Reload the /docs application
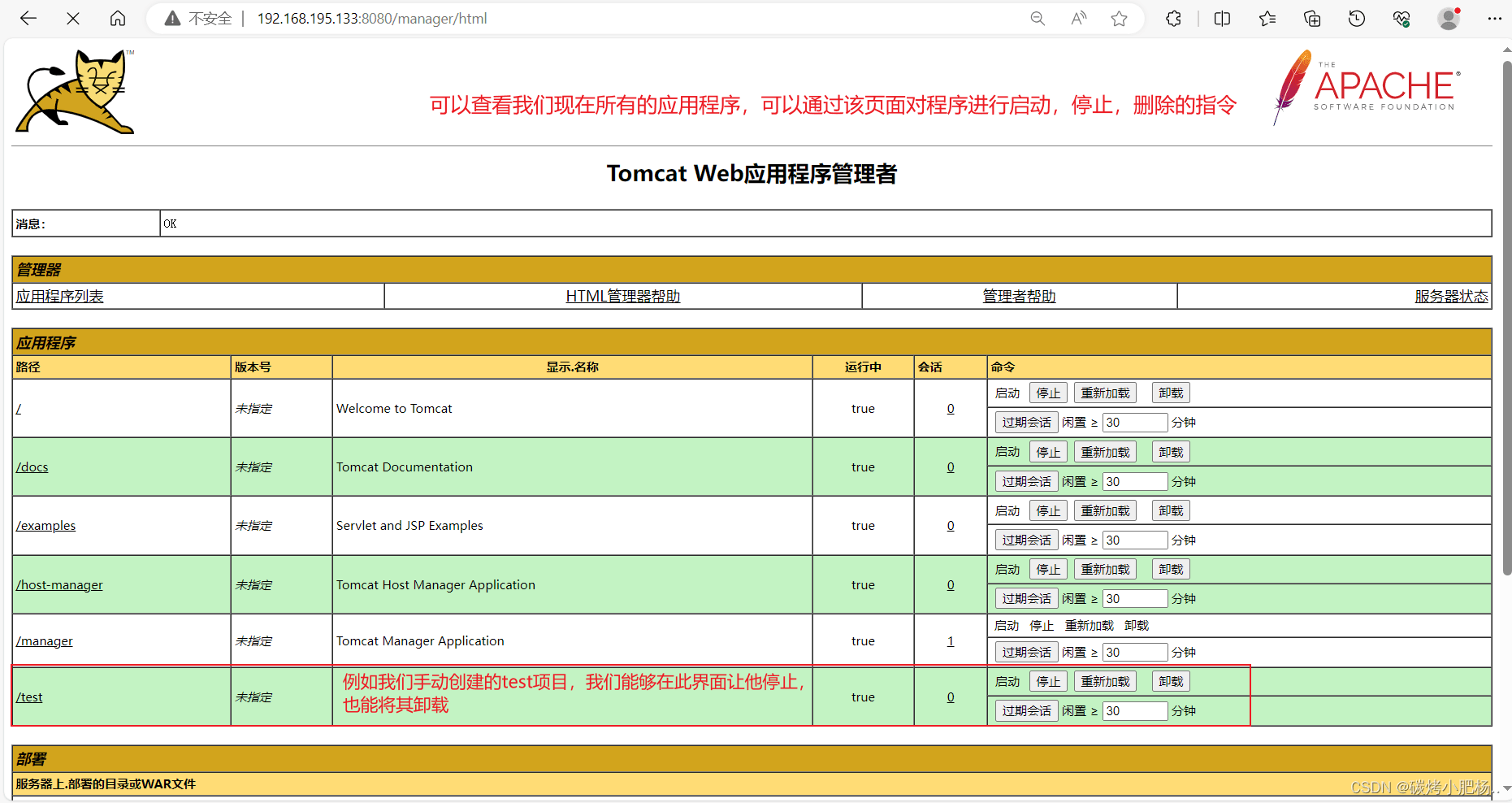 1105,453
